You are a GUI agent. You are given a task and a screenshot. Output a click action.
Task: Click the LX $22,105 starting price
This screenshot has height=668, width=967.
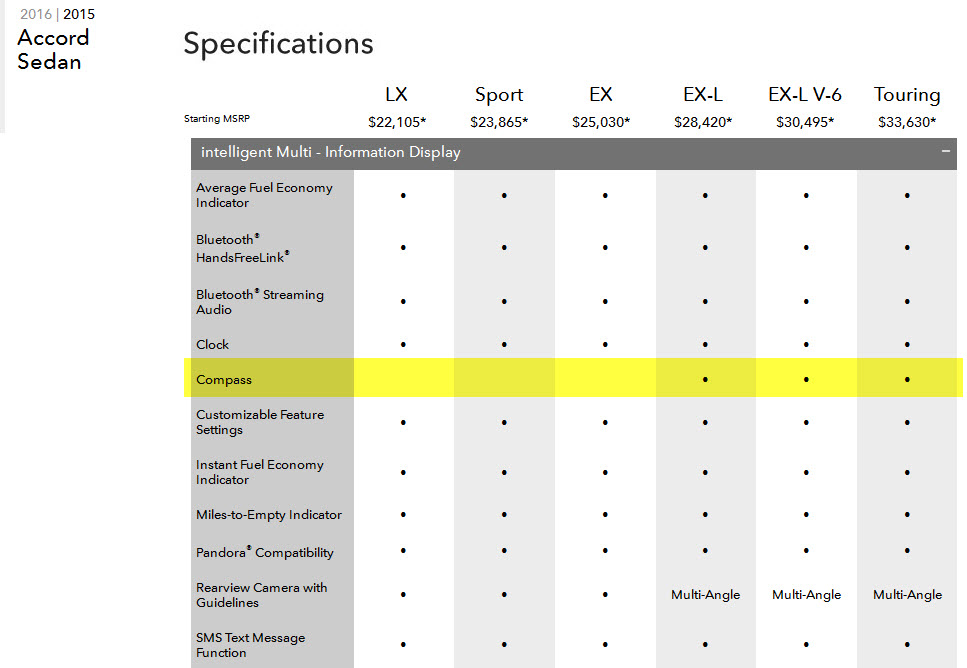[397, 122]
